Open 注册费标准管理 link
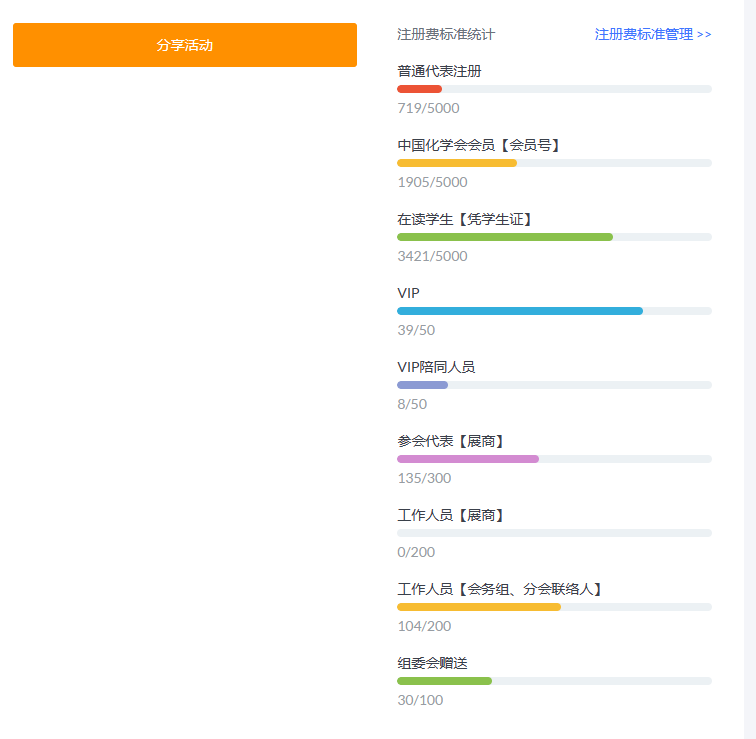This screenshot has height=739, width=756. (x=653, y=34)
